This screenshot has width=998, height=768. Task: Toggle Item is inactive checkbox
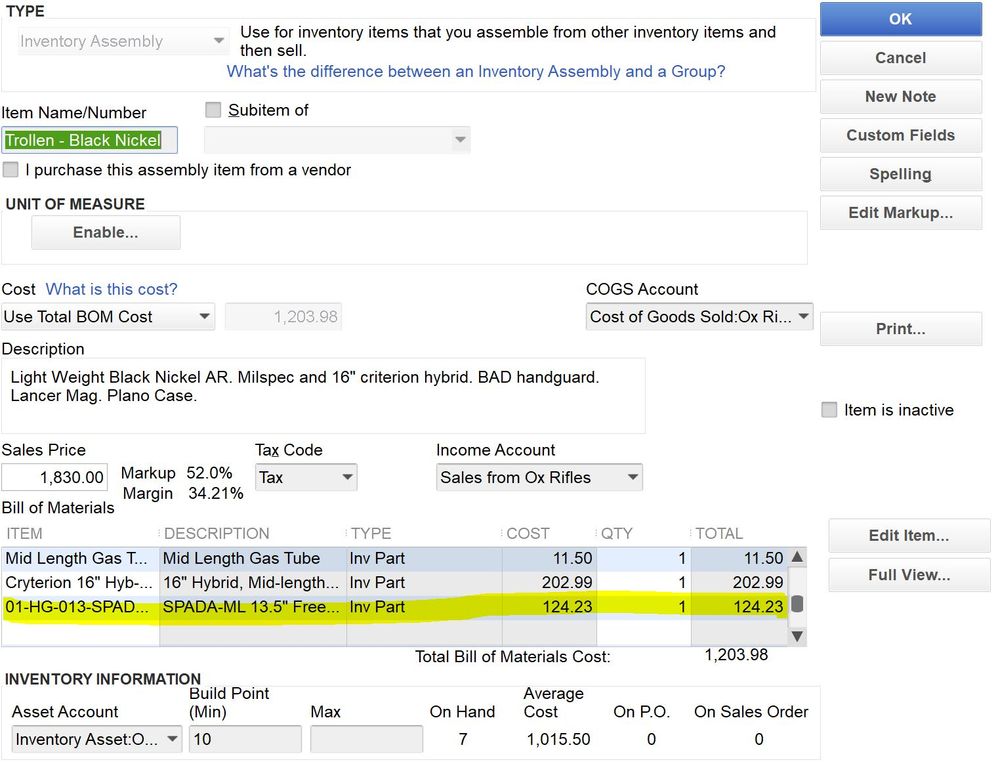[829, 410]
